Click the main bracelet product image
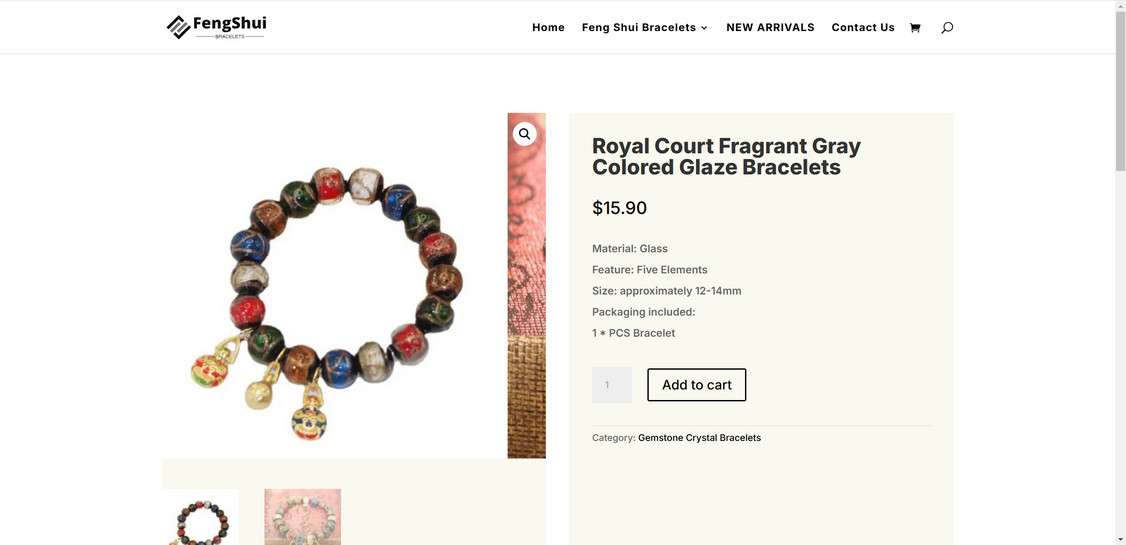This screenshot has height=545, width=1126. coord(334,285)
